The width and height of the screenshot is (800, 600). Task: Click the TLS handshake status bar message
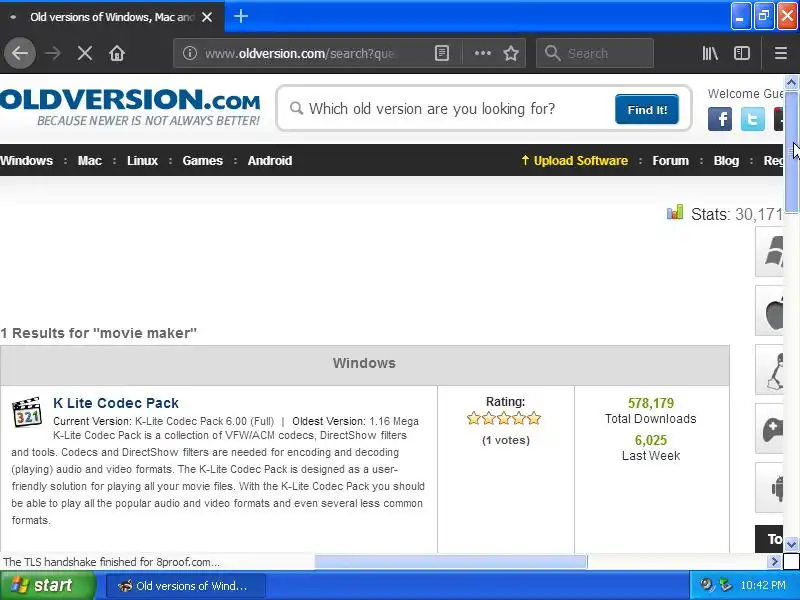click(111, 562)
